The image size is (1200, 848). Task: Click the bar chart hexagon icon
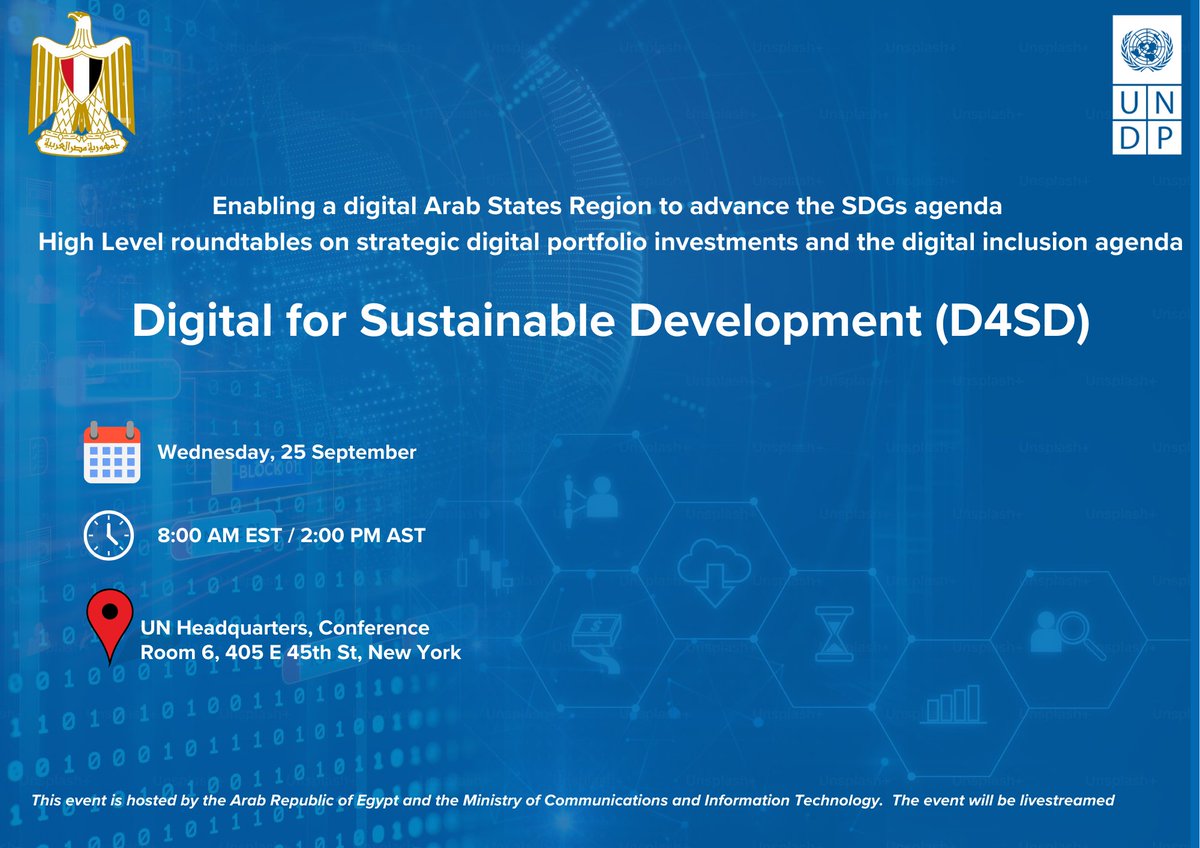953,704
